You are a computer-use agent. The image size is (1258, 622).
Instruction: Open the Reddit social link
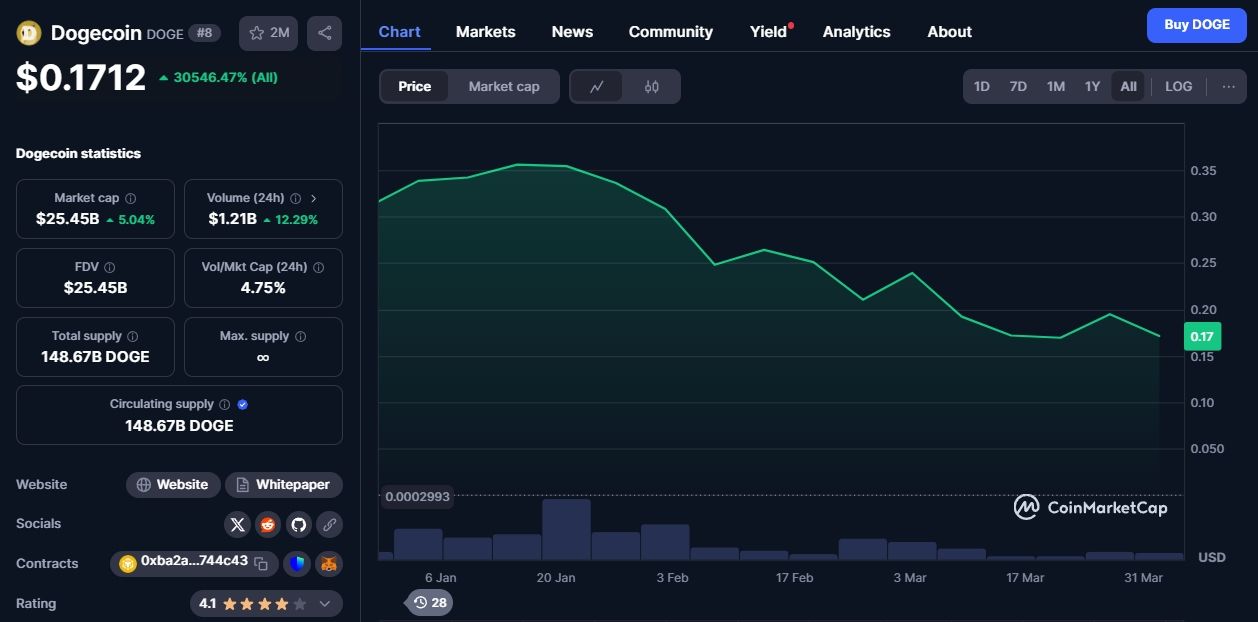267,524
